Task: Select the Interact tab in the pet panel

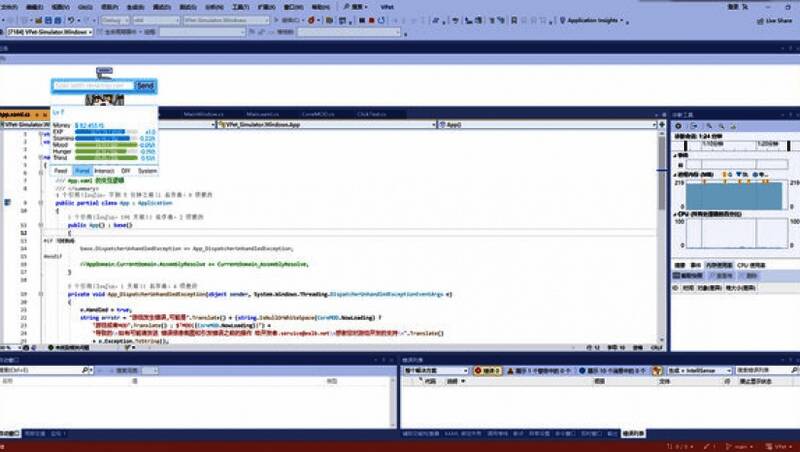Action: pos(104,171)
